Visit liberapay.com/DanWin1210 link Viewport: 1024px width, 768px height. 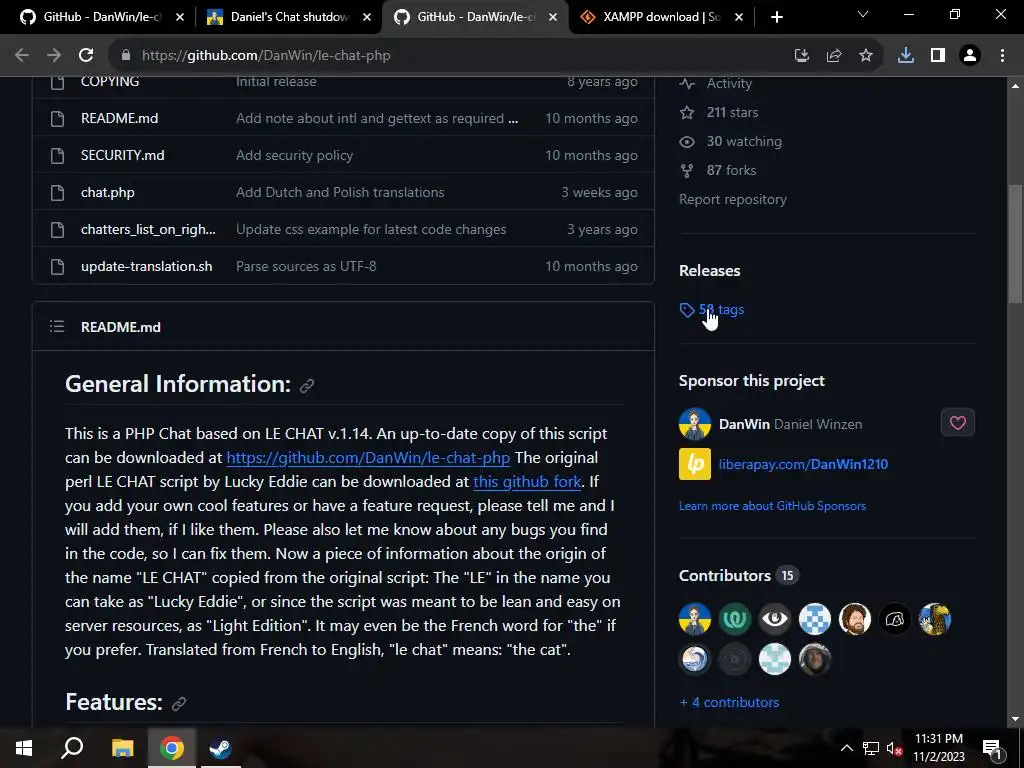803,464
